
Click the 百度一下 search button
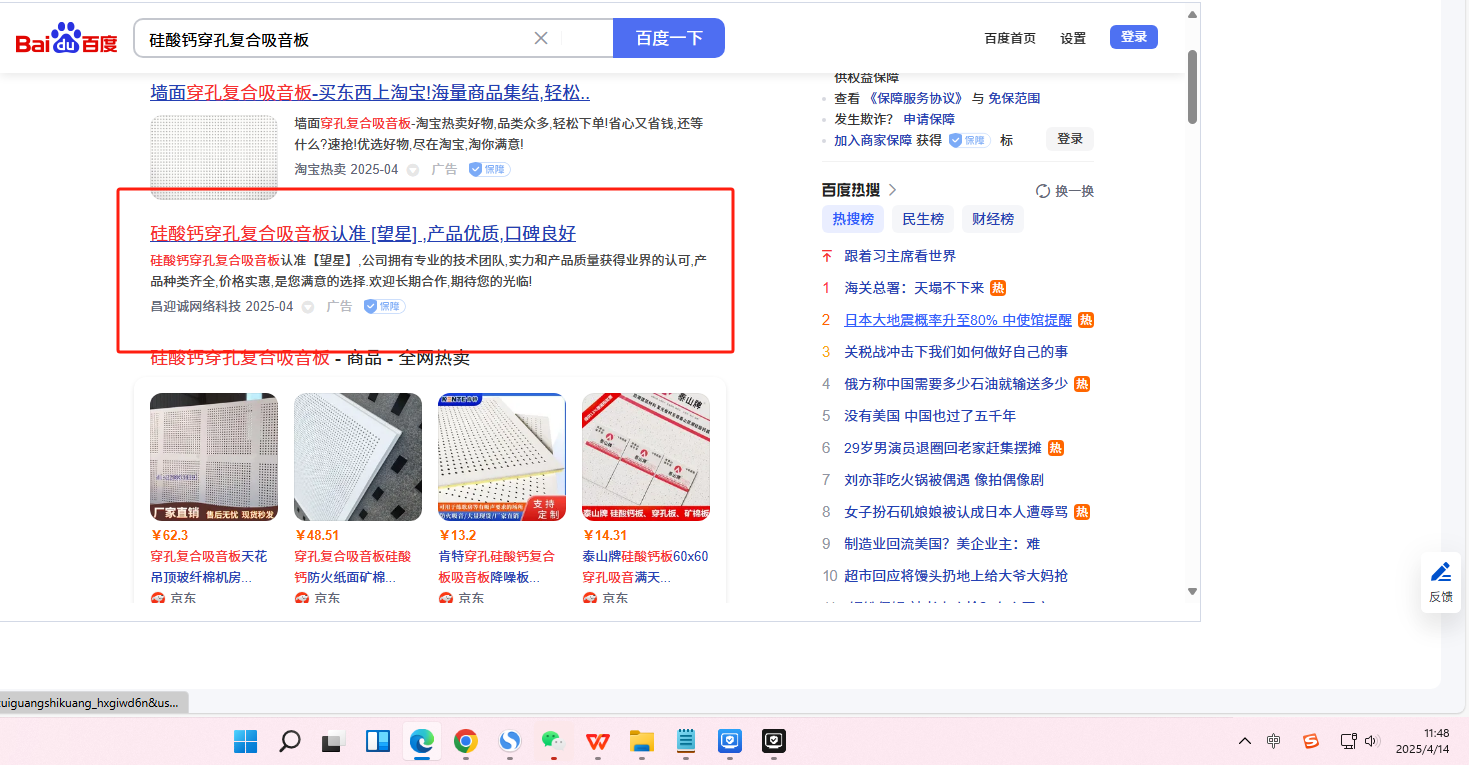[669, 38]
